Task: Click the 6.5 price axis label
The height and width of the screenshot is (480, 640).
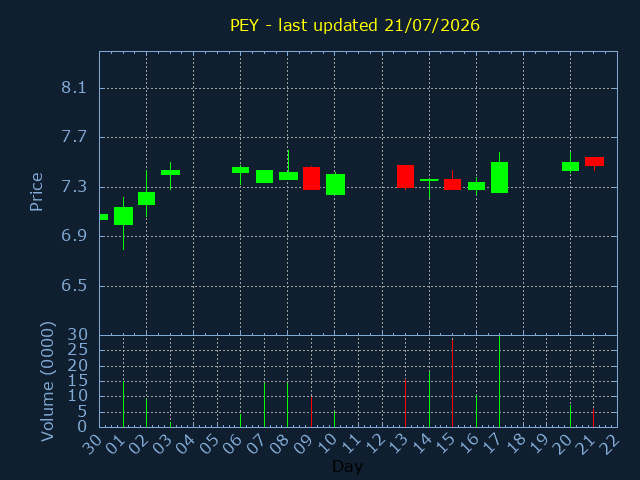Action: [x=74, y=285]
